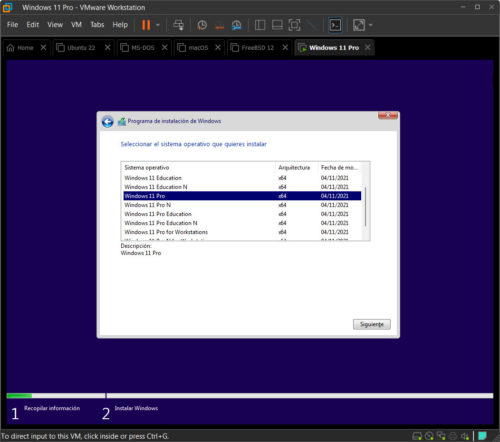Close the FreeBSD 12 tab
The image size is (500, 442).
285,48
